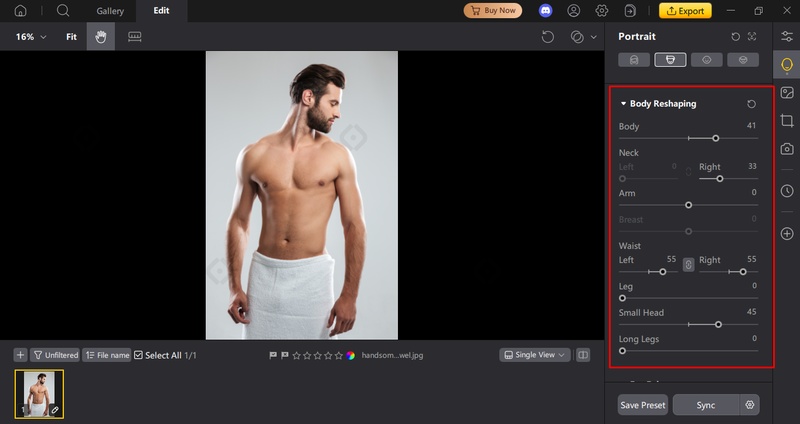Open the Discord community icon
Screen dimensions: 800x424
pyautogui.click(x=545, y=11)
